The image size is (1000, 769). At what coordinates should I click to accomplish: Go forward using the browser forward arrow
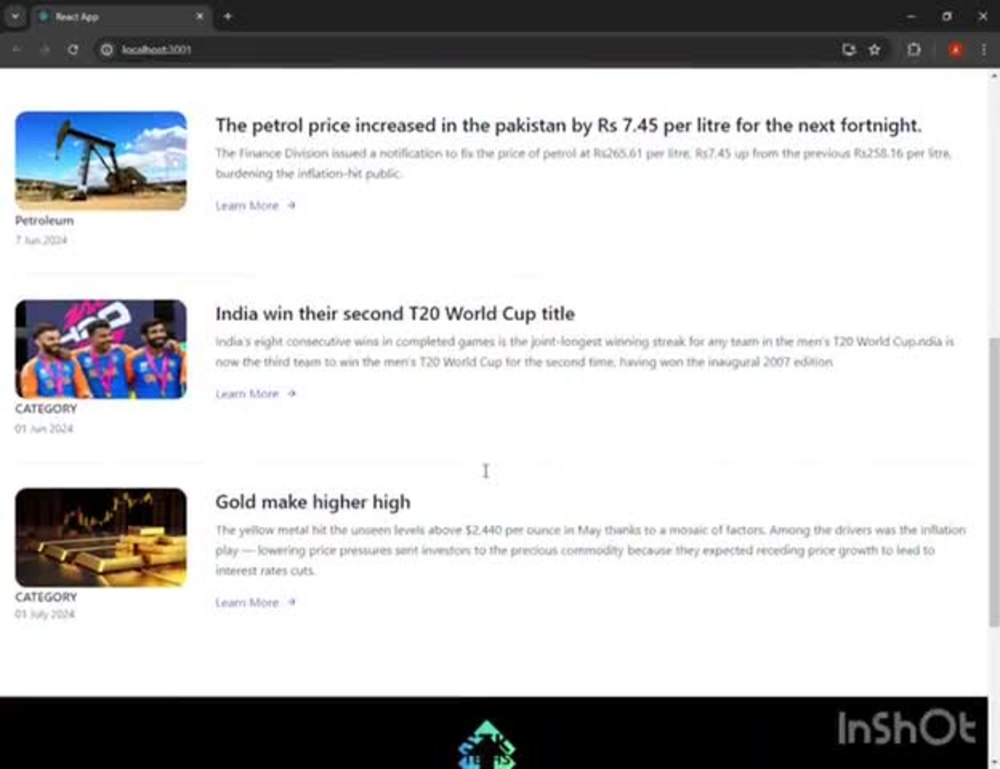tap(45, 49)
